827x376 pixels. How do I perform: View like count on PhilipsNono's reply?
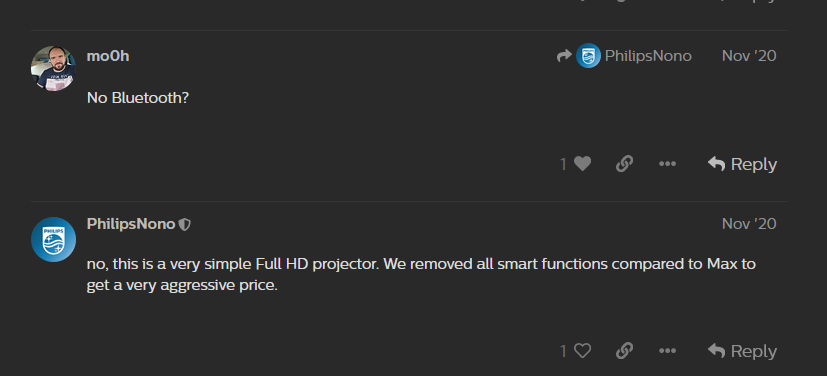coord(563,351)
